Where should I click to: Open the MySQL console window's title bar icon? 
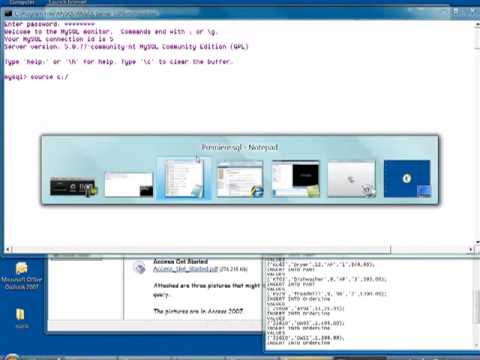8,13
